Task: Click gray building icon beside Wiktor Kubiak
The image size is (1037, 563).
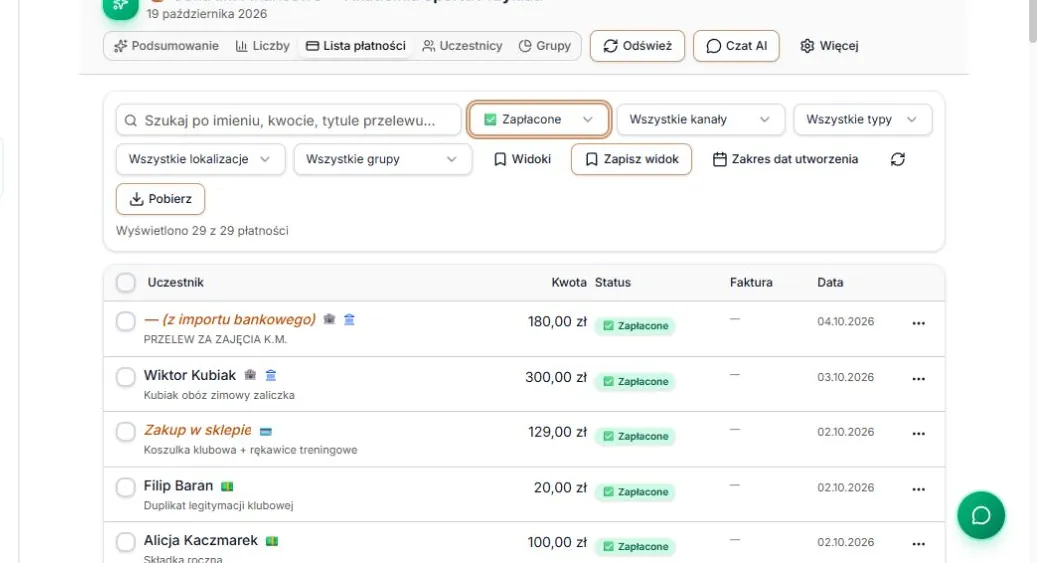Action: click(x=250, y=375)
